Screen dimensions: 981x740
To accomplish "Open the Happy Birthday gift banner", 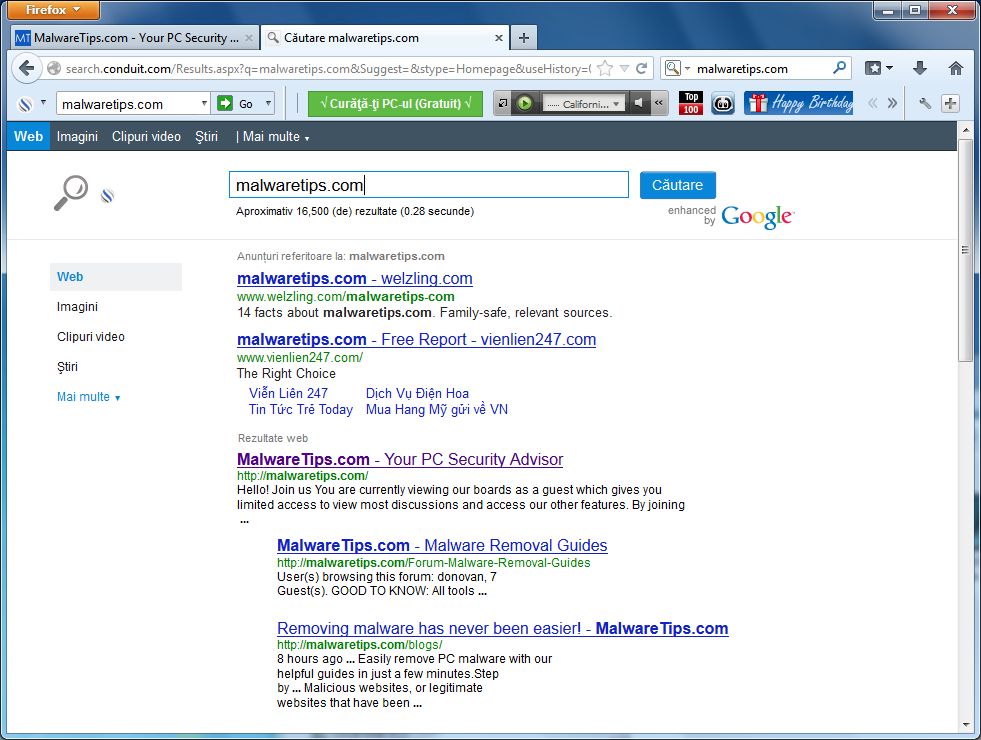I will click(x=798, y=103).
